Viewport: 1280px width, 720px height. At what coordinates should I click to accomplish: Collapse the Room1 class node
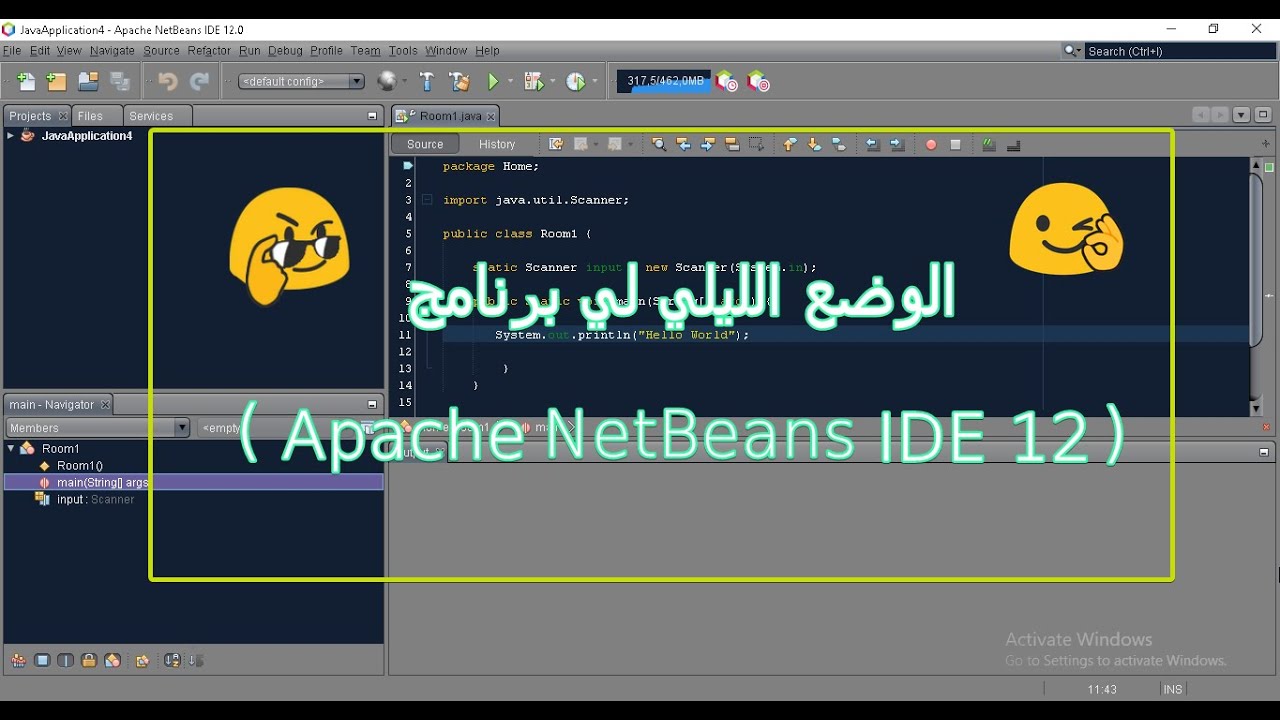coord(11,449)
